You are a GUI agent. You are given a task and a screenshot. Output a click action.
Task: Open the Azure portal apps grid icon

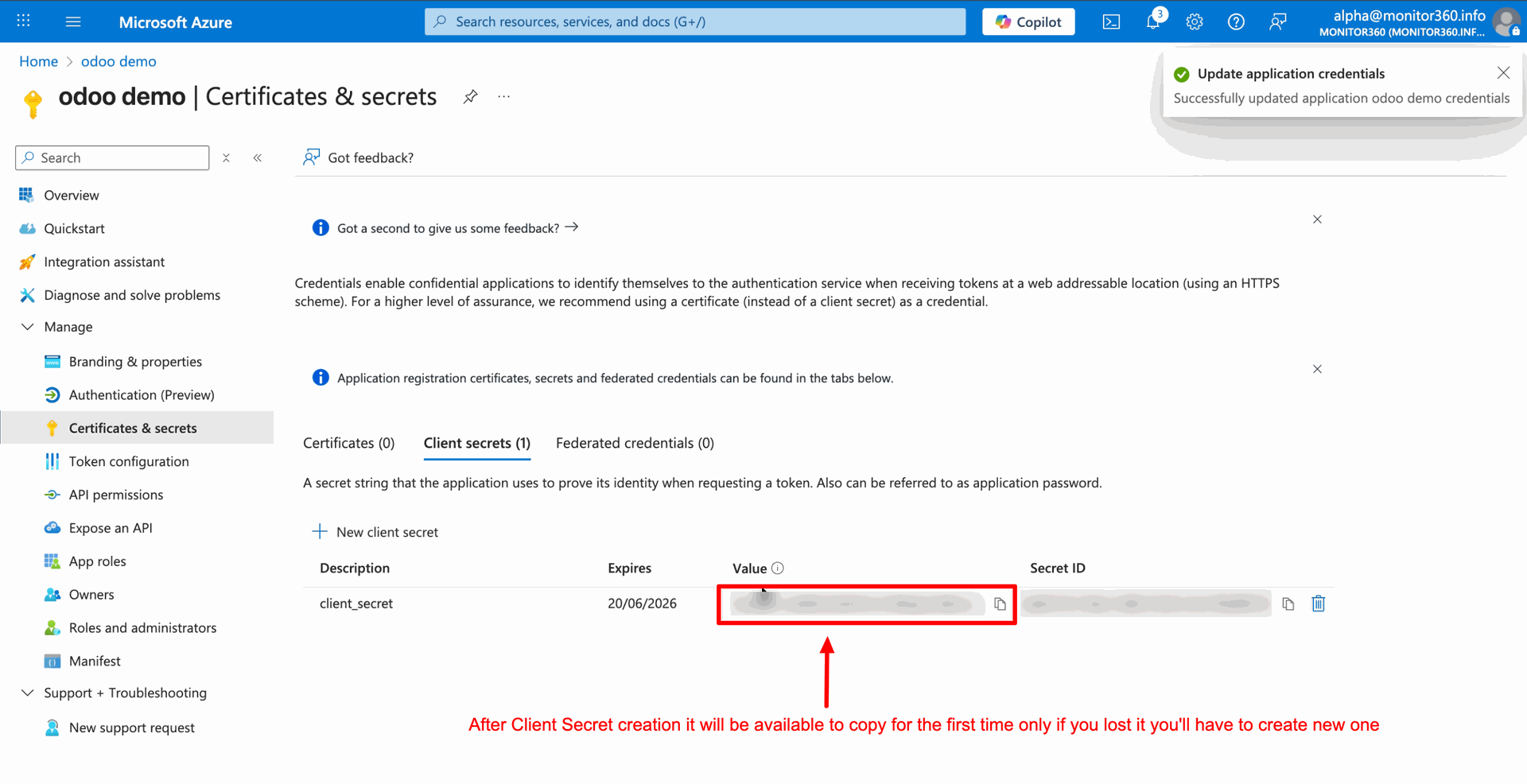click(x=24, y=21)
